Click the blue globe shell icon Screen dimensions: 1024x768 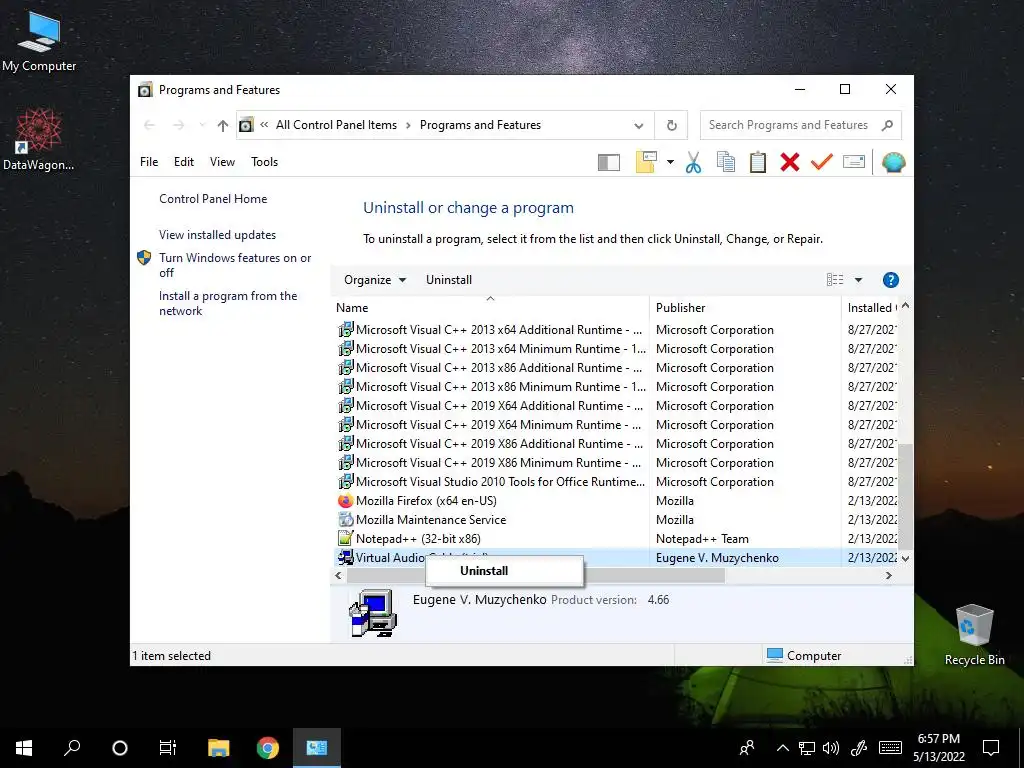tap(893, 162)
